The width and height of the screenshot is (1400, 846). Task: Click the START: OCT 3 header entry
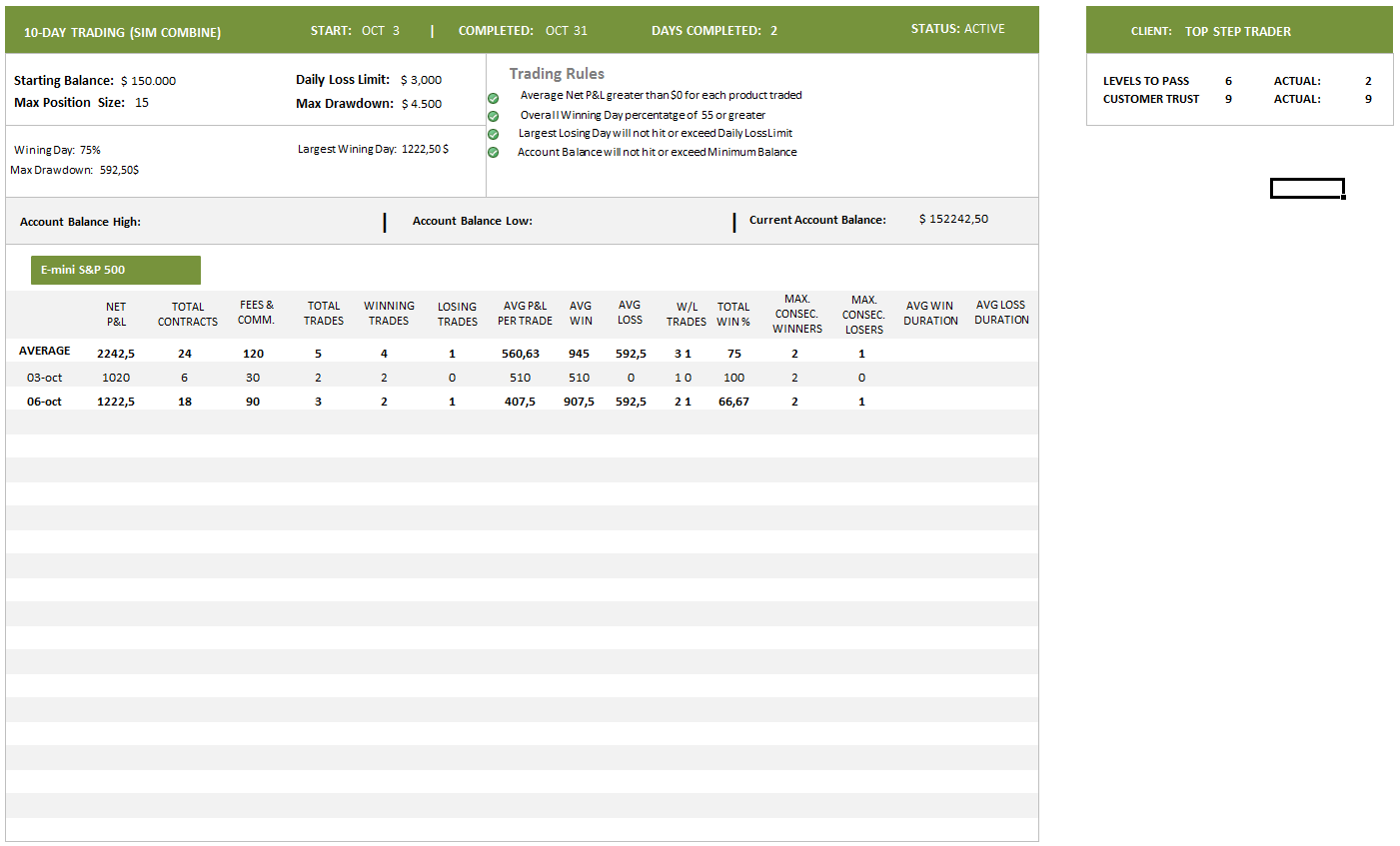pos(355,31)
